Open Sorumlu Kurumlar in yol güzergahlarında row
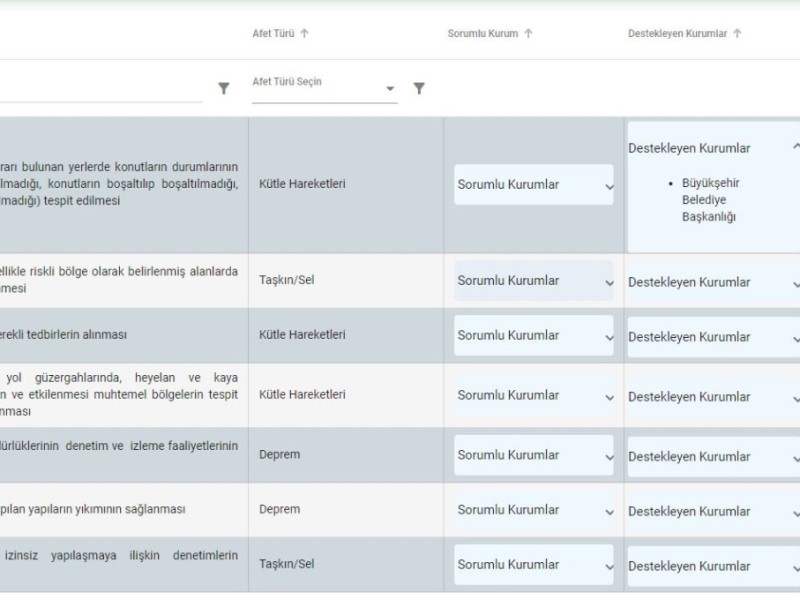This screenshot has width=800, height=600. [534, 395]
